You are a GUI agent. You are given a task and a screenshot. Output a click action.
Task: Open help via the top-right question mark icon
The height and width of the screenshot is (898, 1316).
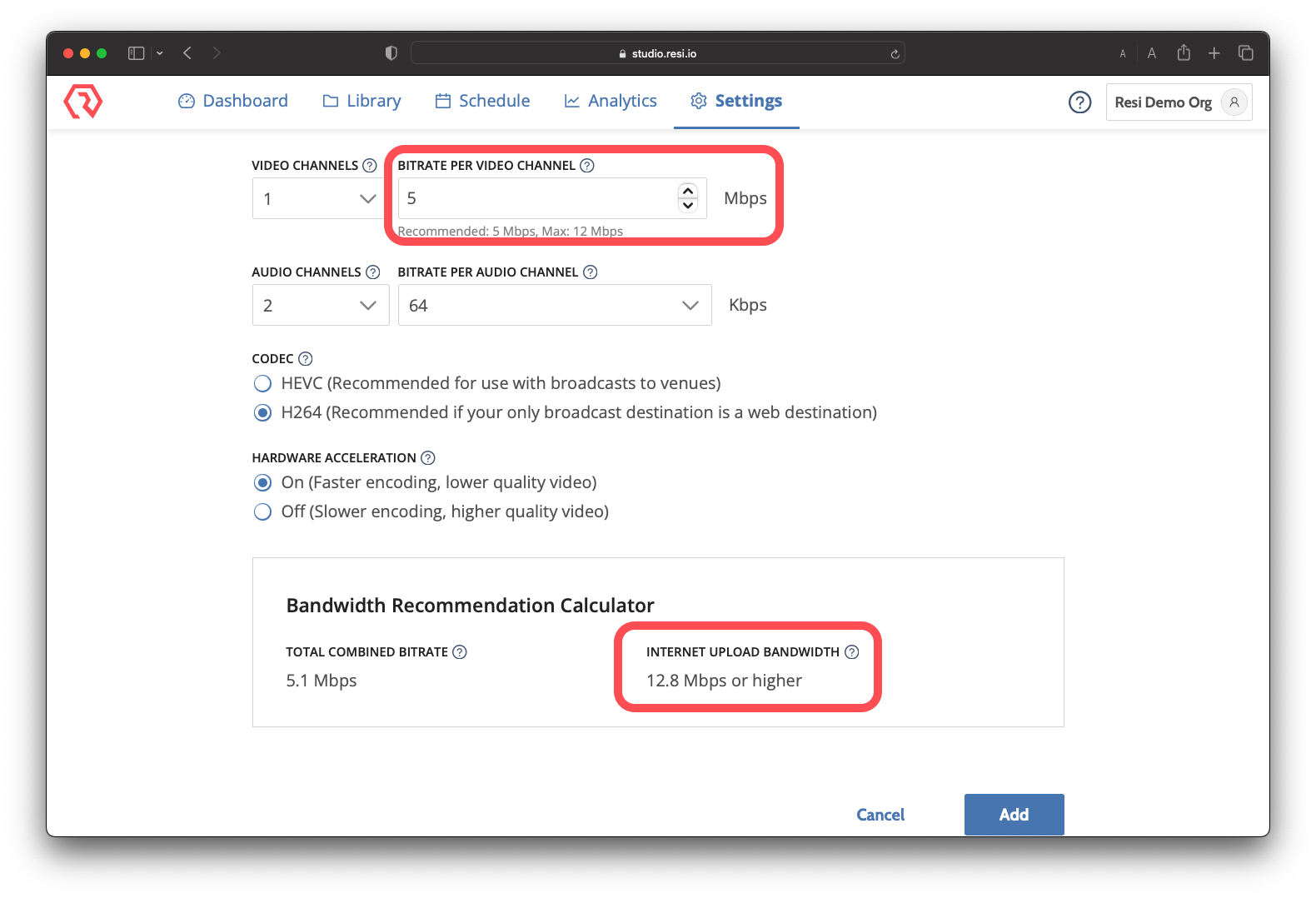click(1079, 102)
